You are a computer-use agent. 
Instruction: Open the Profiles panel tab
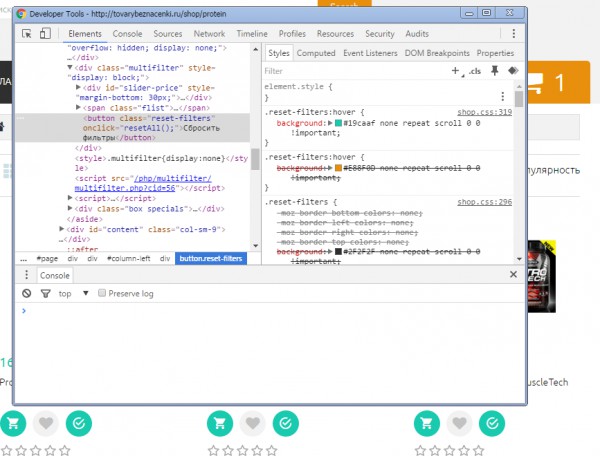[x=292, y=34]
